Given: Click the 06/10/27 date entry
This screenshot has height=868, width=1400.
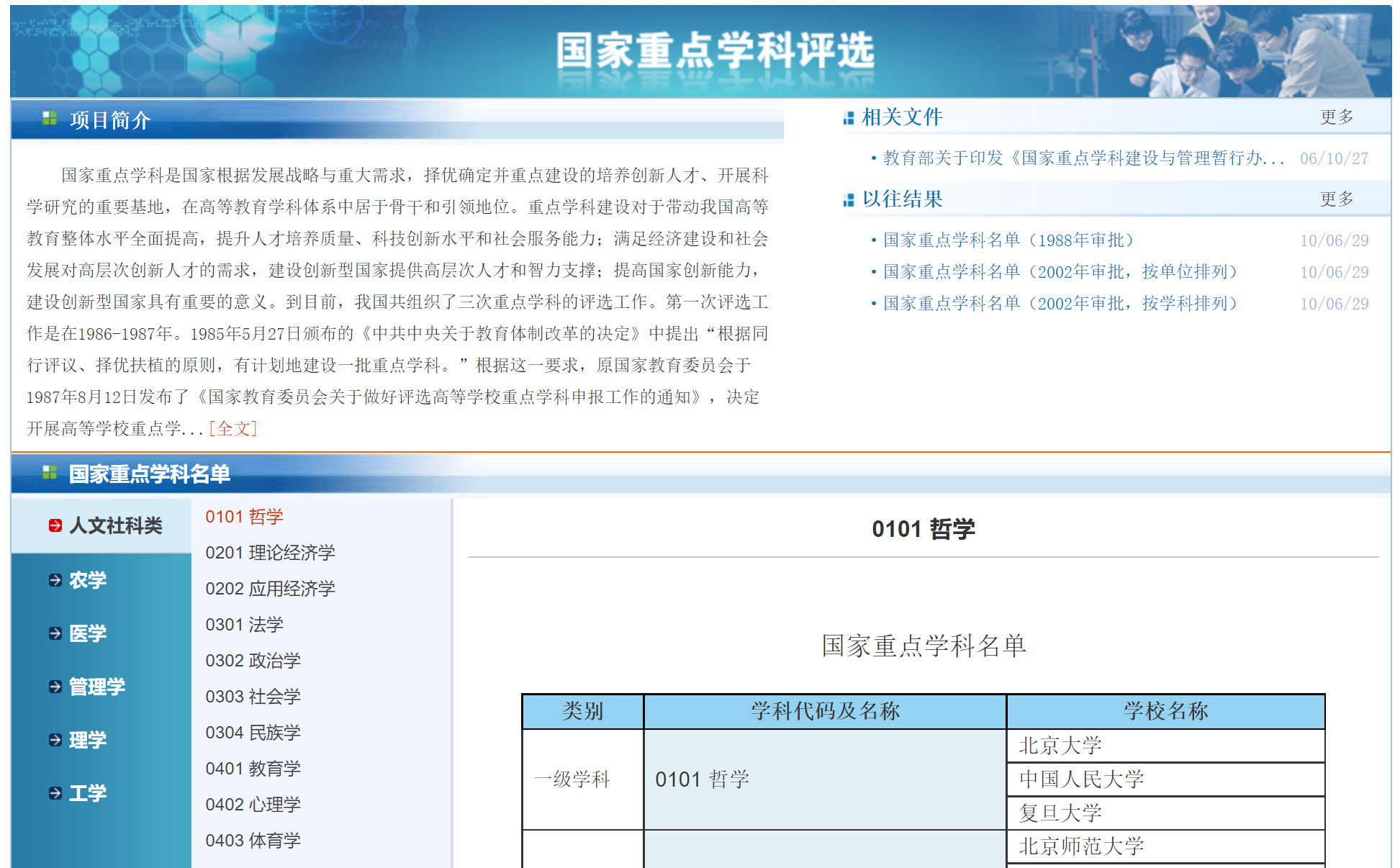Looking at the screenshot, I should tap(1334, 159).
